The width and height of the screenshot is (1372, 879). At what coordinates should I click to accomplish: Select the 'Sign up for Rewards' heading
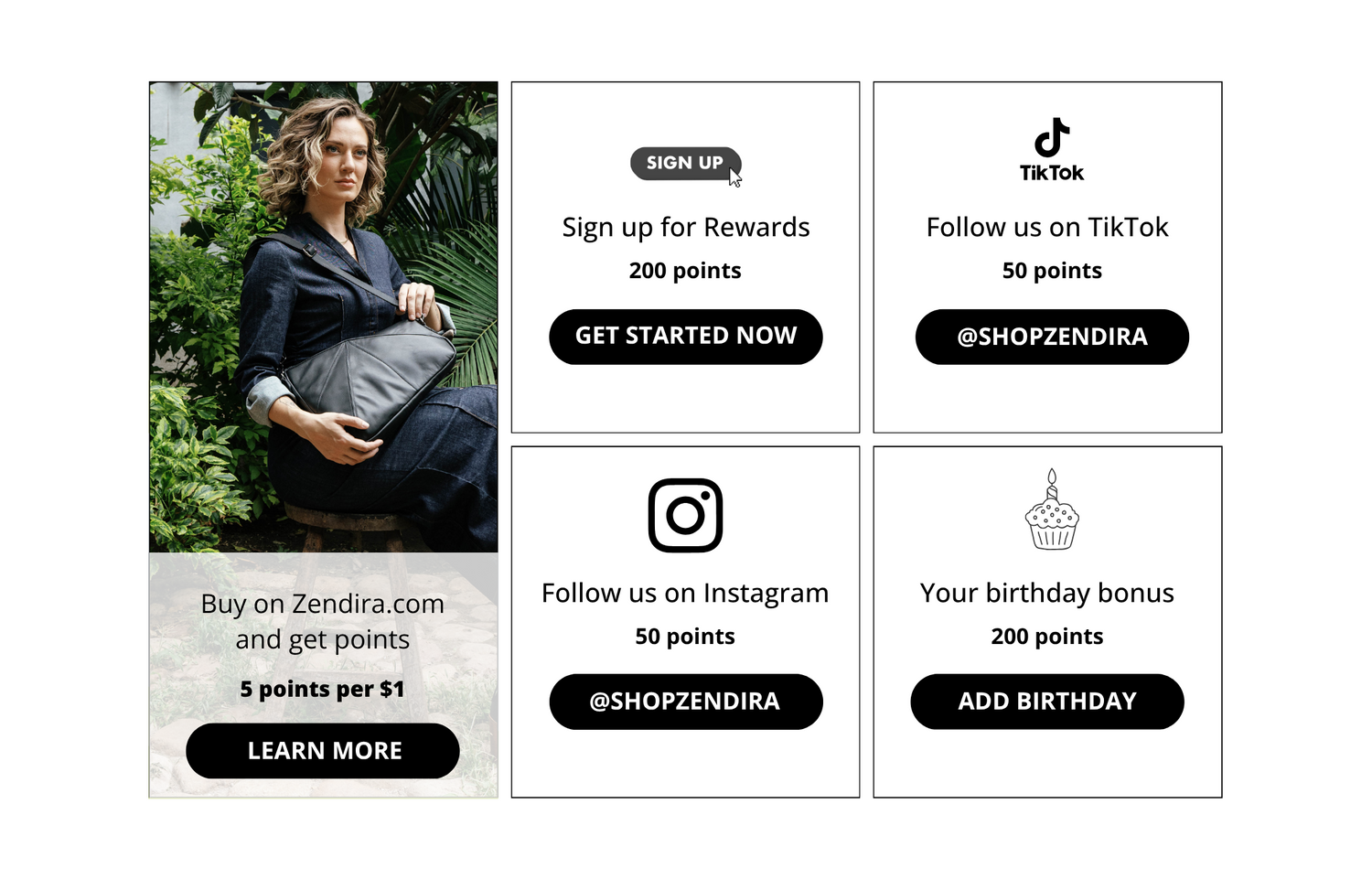686,227
